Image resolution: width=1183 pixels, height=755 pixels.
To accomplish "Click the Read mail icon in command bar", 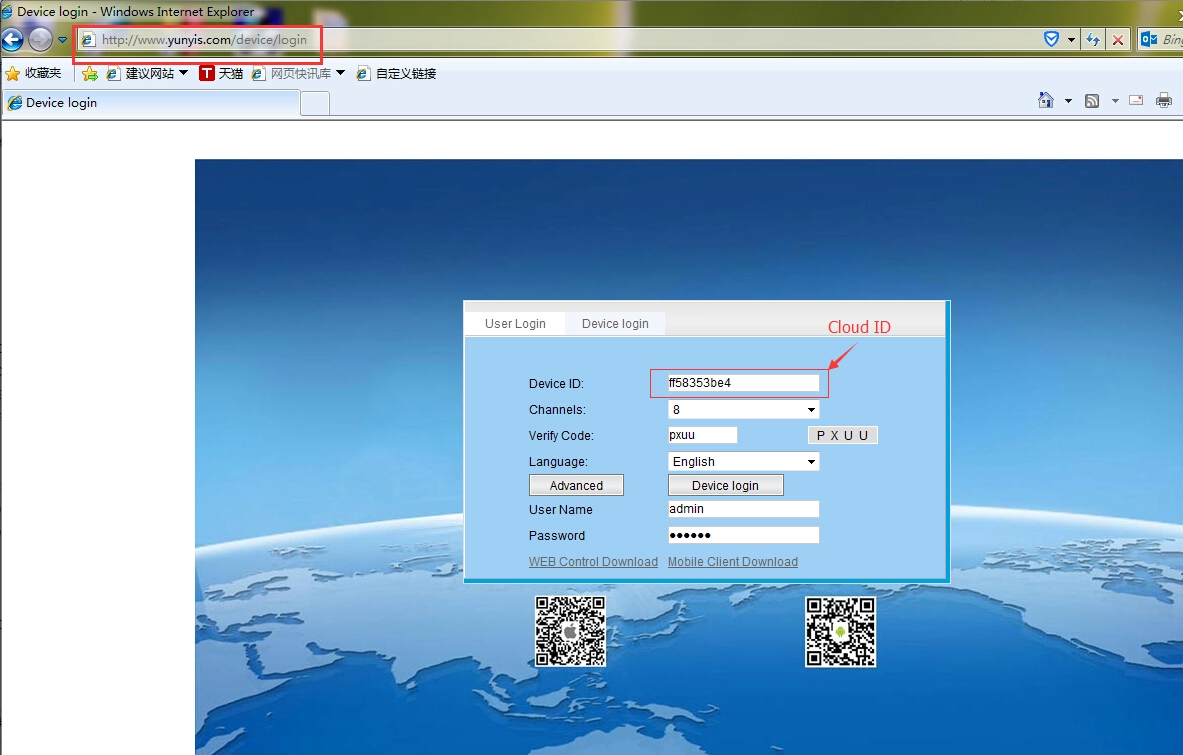I will tap(1136, 100).
